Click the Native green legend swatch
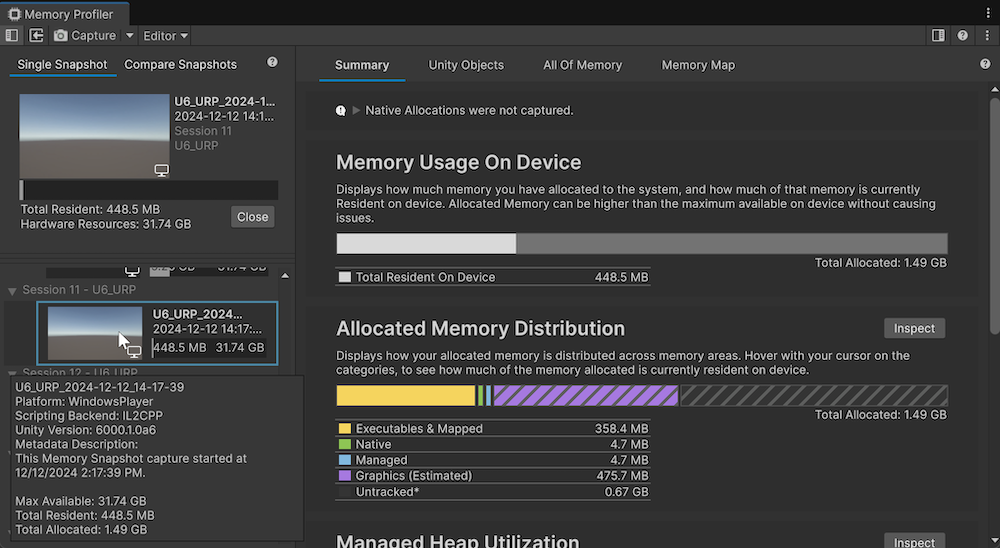Image resolution: width=1000 pixels, height=548 pixels. pos(345,445)
